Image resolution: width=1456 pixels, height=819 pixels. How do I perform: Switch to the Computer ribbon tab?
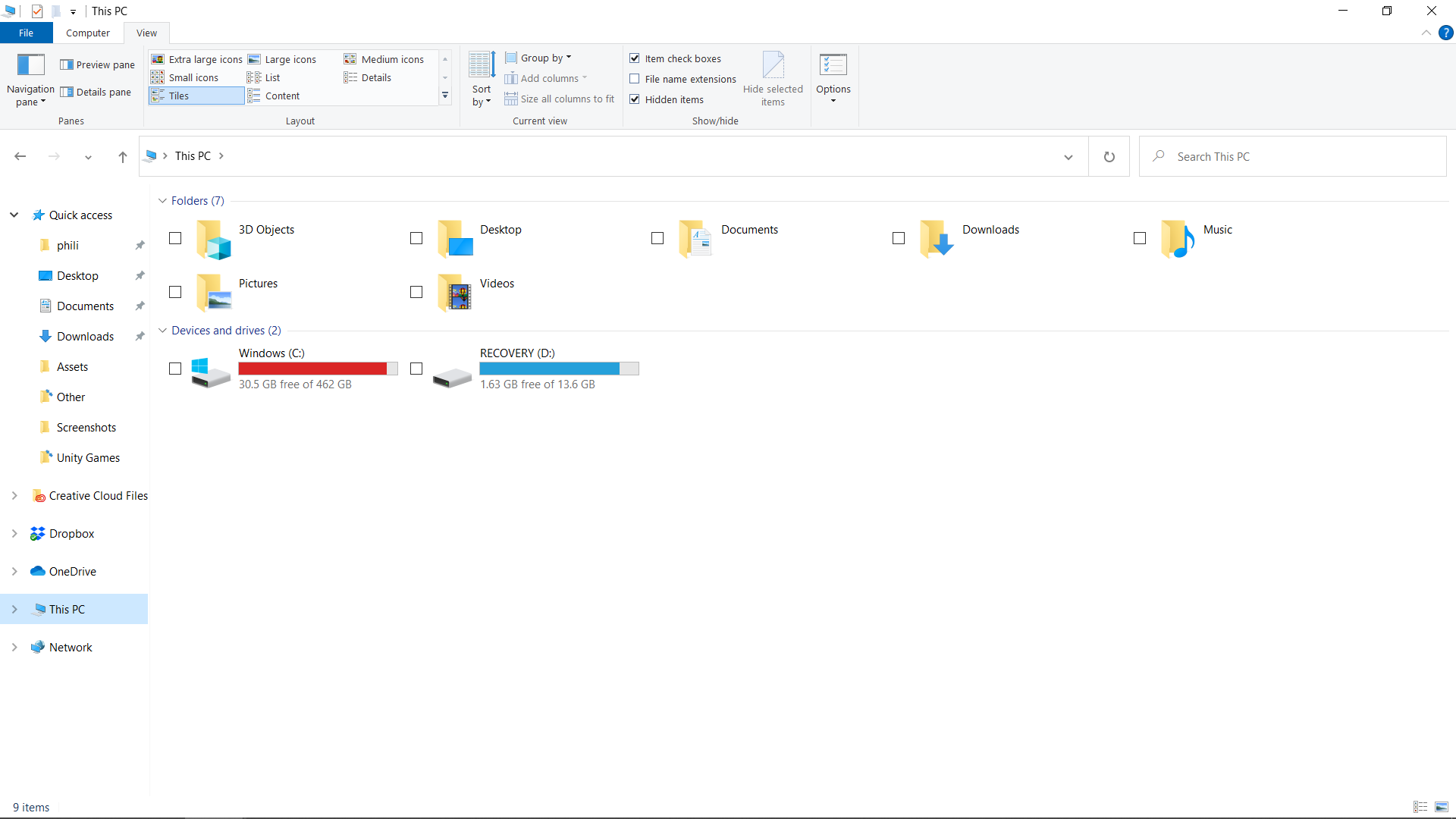[87, 33]
